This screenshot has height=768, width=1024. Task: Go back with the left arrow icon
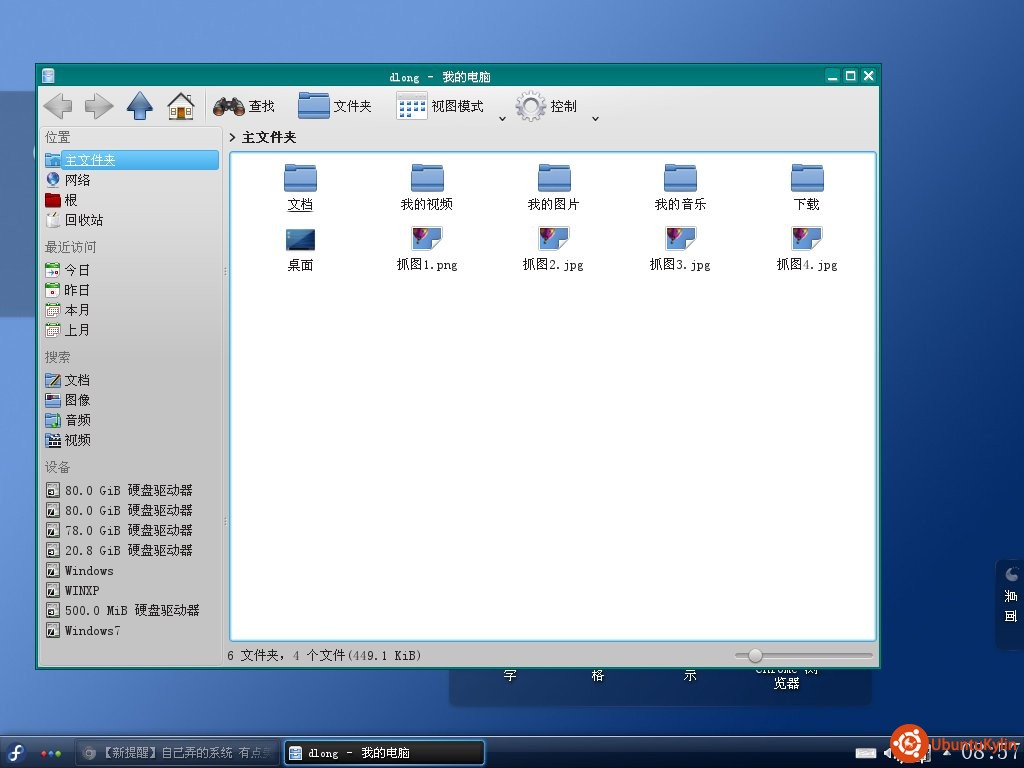point(57,106)
